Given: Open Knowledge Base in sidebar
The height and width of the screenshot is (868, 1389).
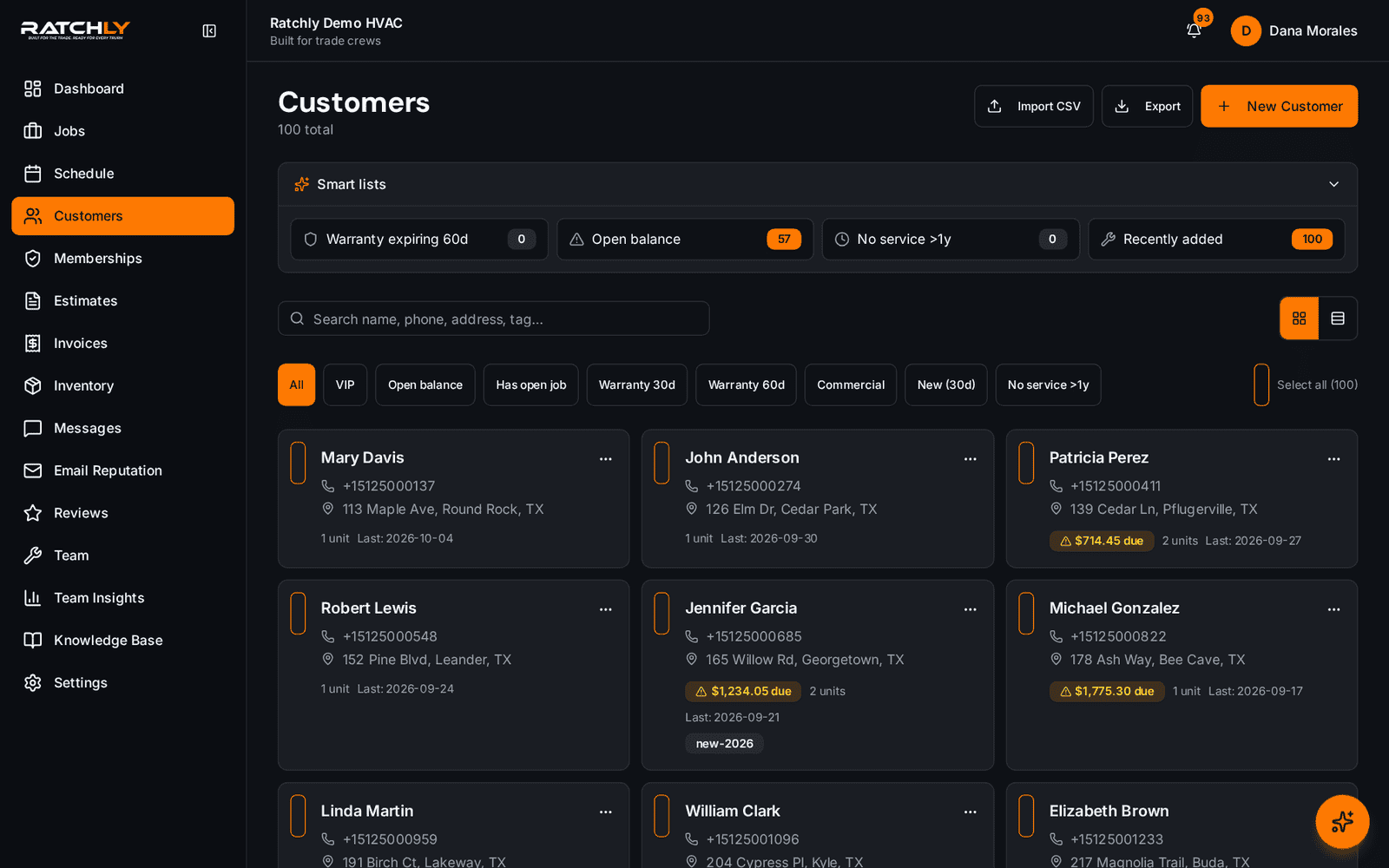Looking at the screenshot, I should click(x=122, y=641).
